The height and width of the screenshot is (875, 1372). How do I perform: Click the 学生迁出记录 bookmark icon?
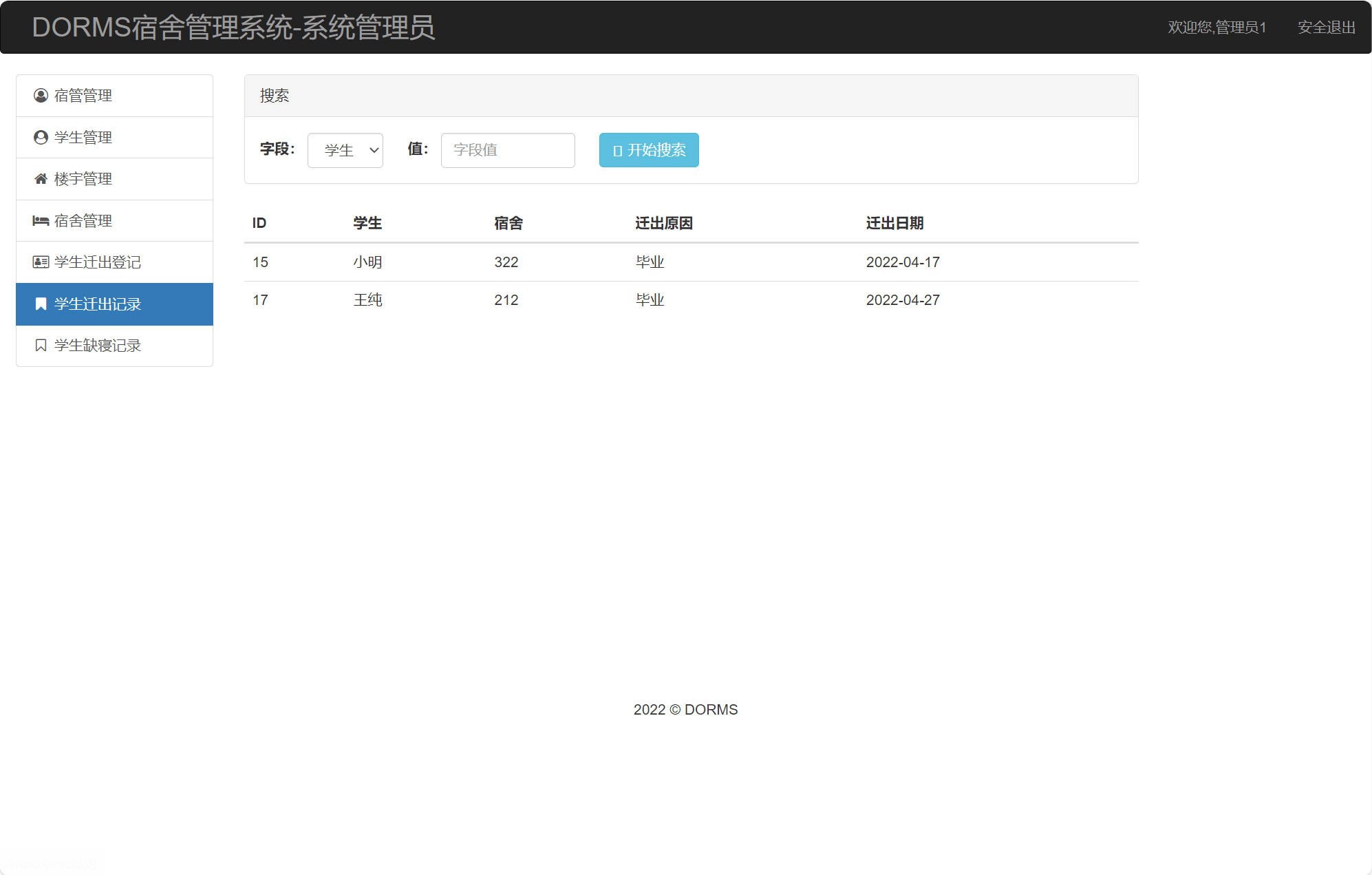click(41, 304)
